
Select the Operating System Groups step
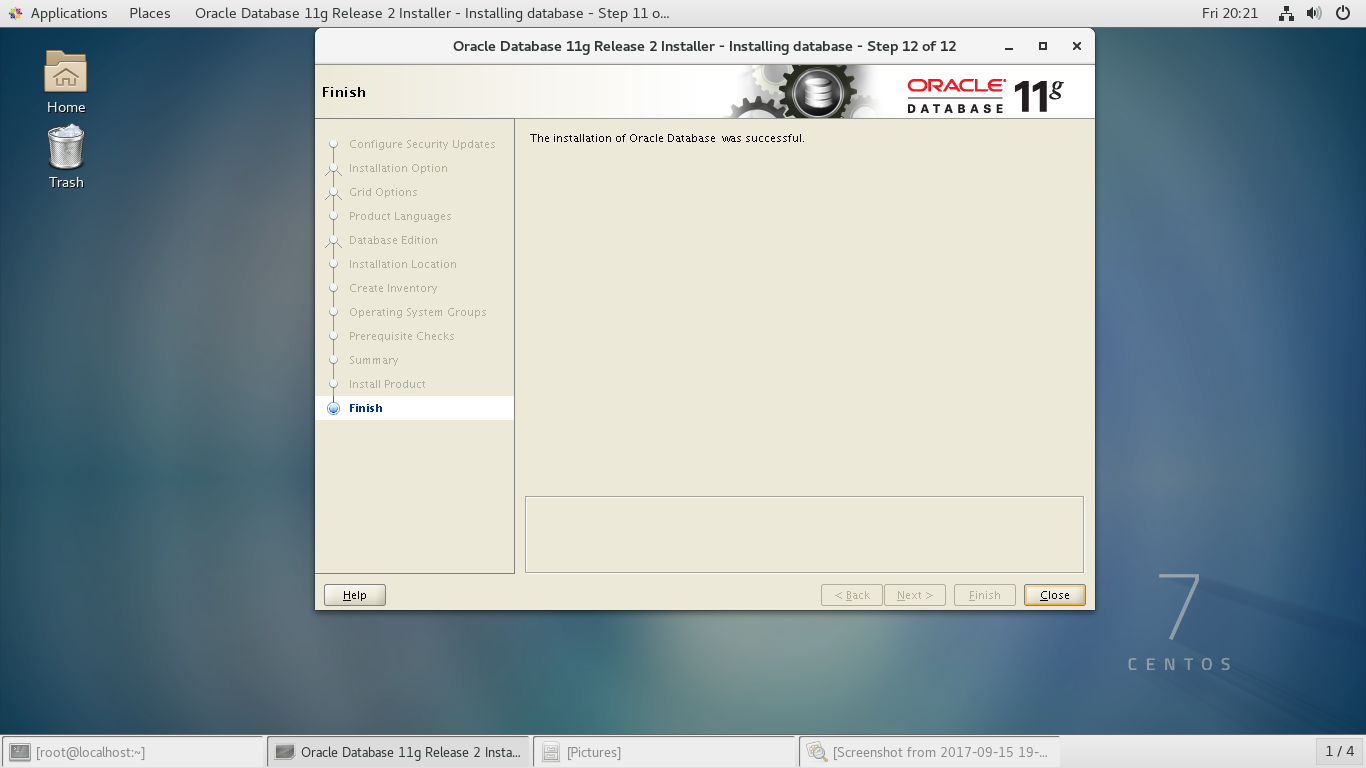coord(417,312)
